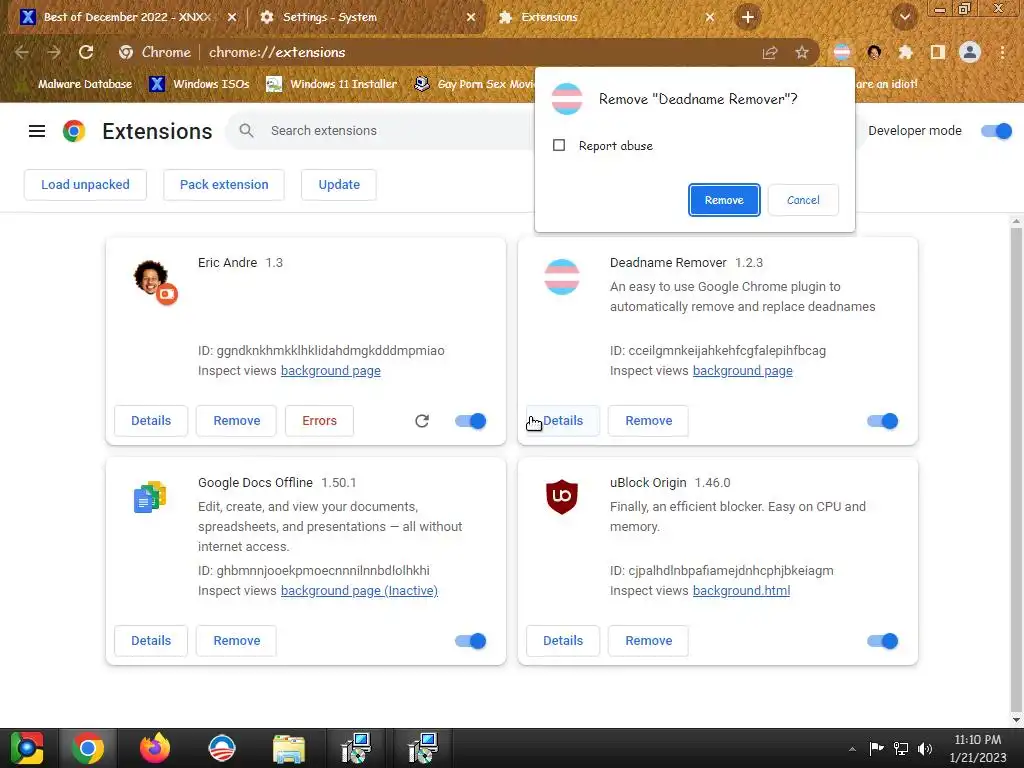Open Malware Database bookmark
Image resolution: width=1024 pixels, height=768 pixels.
pyautogui.click(x=77, y=84)
